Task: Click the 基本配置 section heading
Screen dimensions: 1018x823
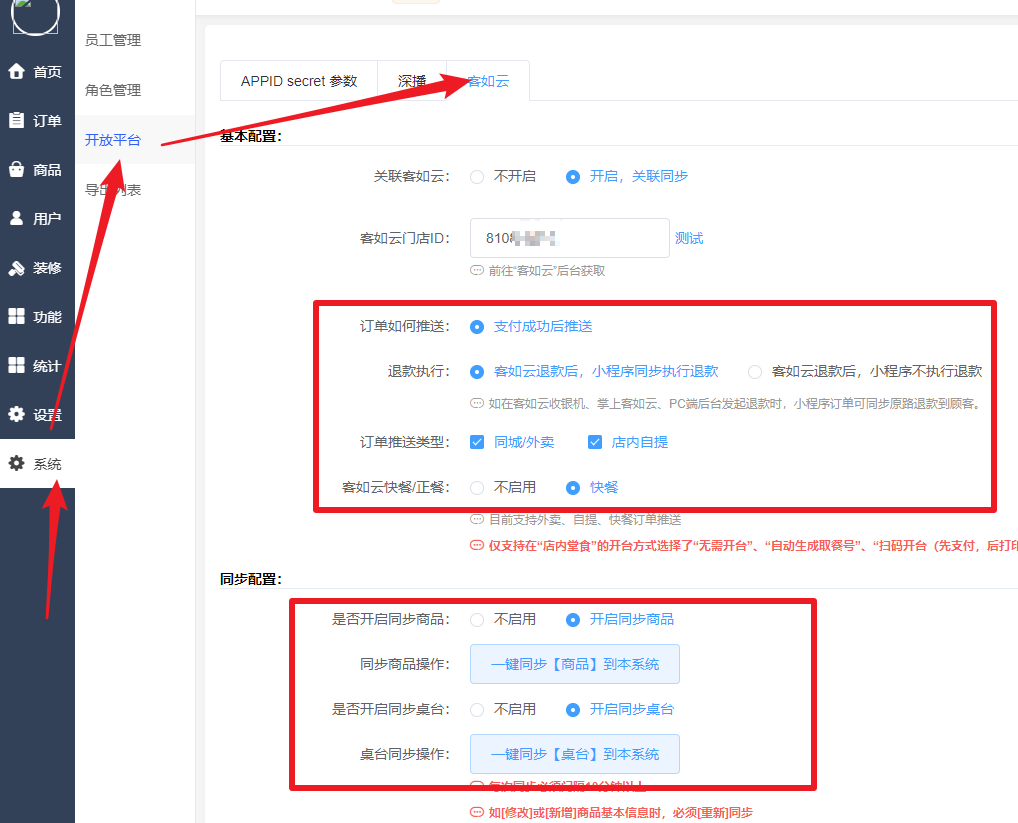Action: (251, 136)
